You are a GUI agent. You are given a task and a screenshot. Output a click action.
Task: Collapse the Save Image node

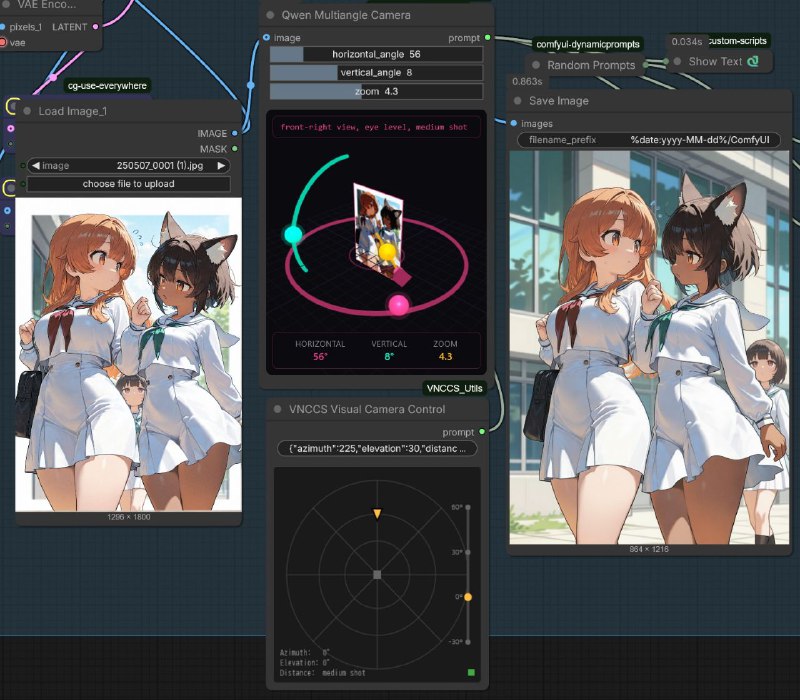(519, 101)
